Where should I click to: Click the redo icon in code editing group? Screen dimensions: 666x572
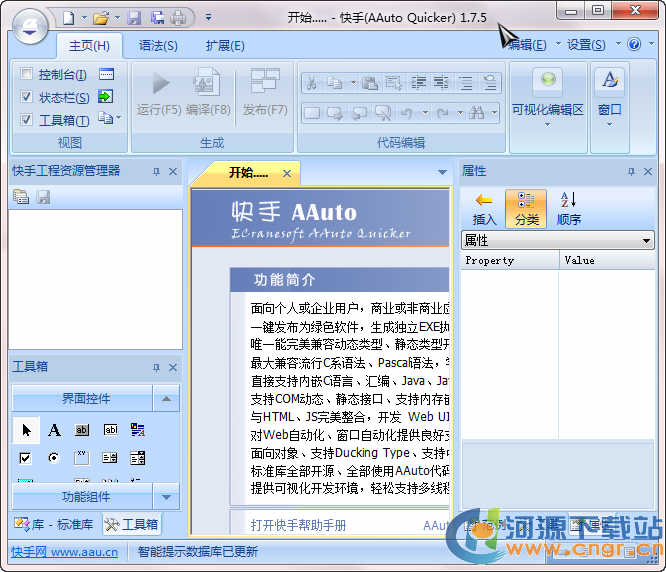pos(443,113)
